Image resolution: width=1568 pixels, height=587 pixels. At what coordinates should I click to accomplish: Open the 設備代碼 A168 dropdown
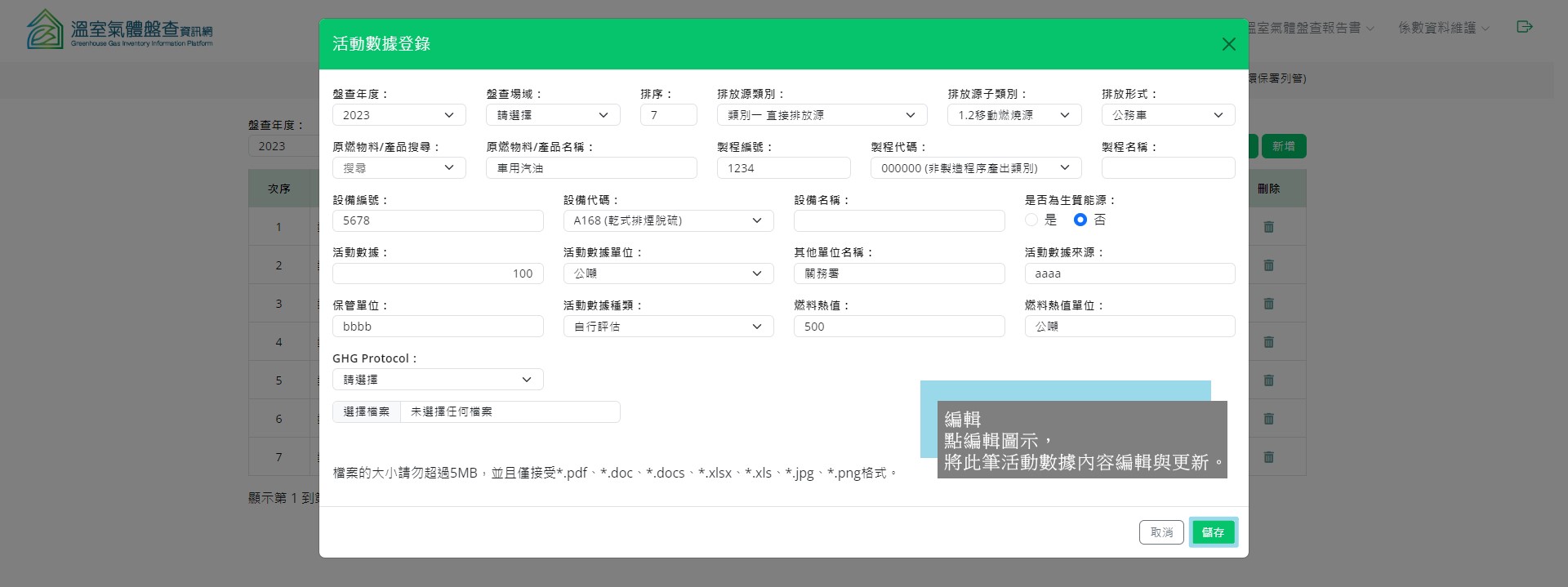coord(668,220)
